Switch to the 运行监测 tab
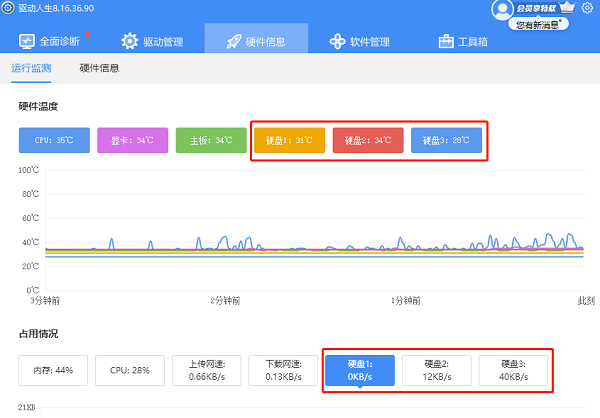600x418 pixels. [31, 68]
